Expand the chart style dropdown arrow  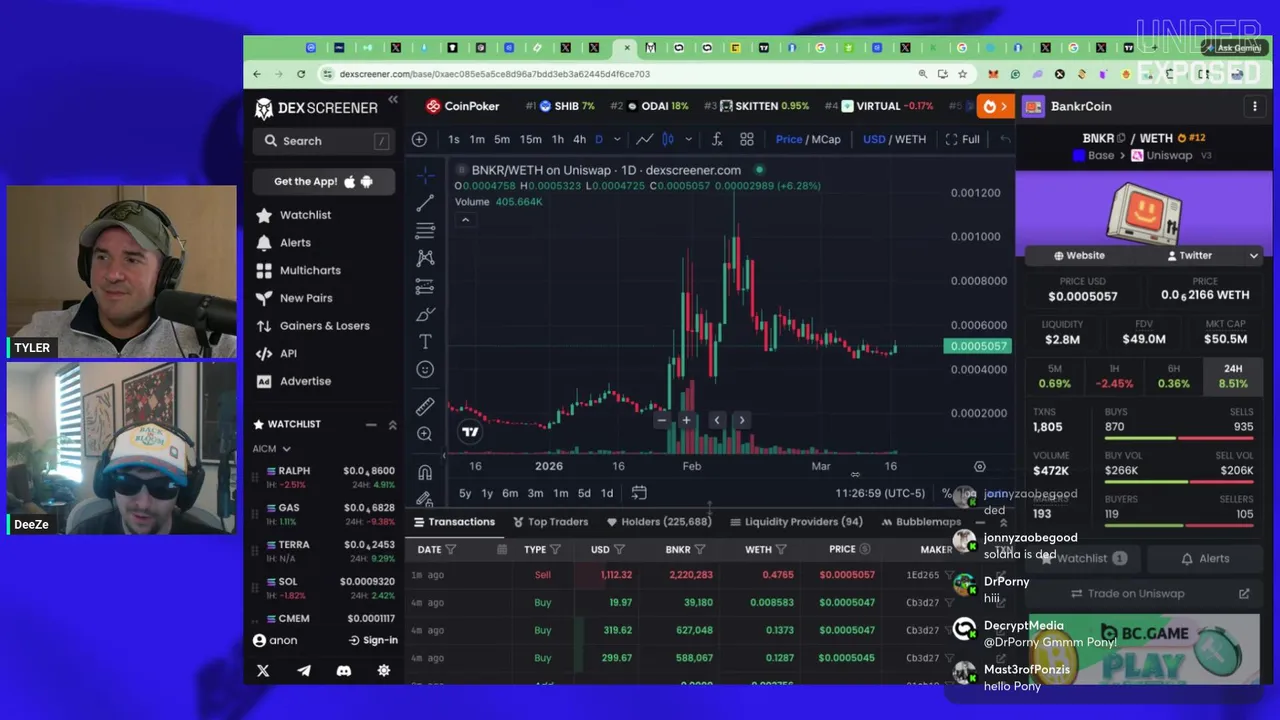point(686,139)
